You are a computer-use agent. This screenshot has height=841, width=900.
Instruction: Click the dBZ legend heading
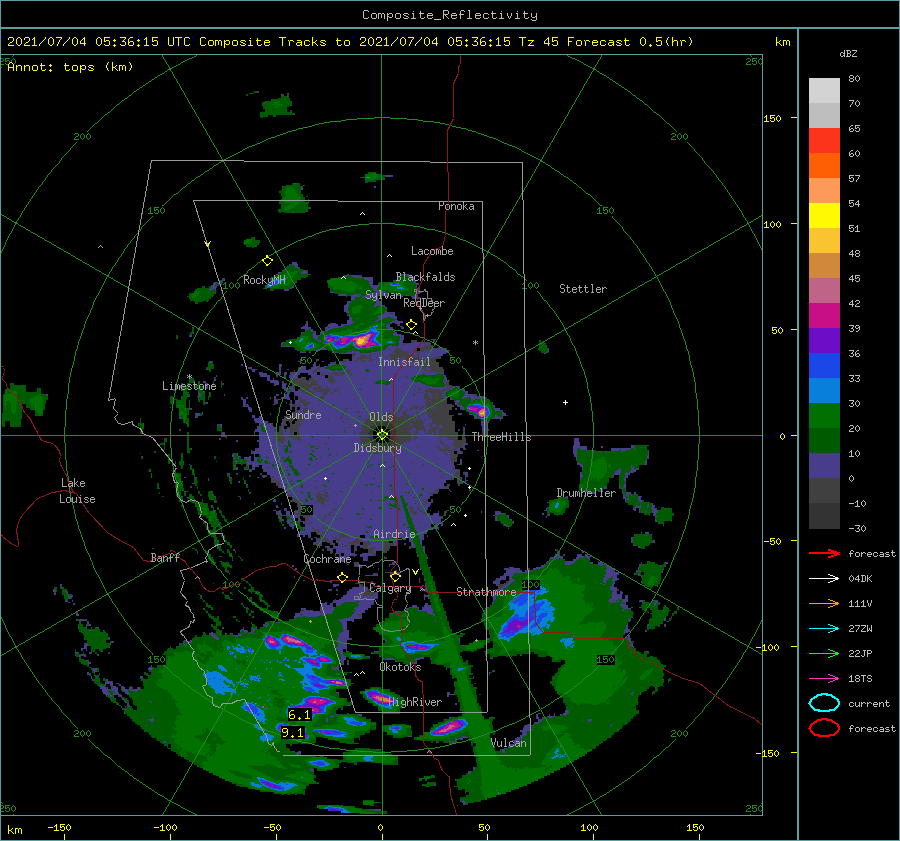point(848,54)
